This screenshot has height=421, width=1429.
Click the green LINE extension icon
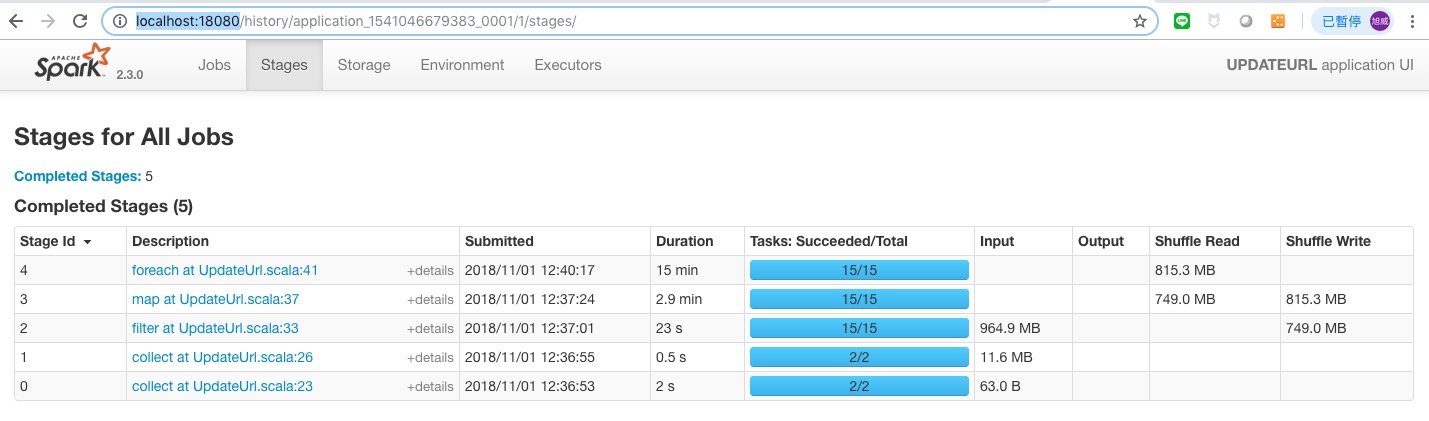coord(1182,21)
